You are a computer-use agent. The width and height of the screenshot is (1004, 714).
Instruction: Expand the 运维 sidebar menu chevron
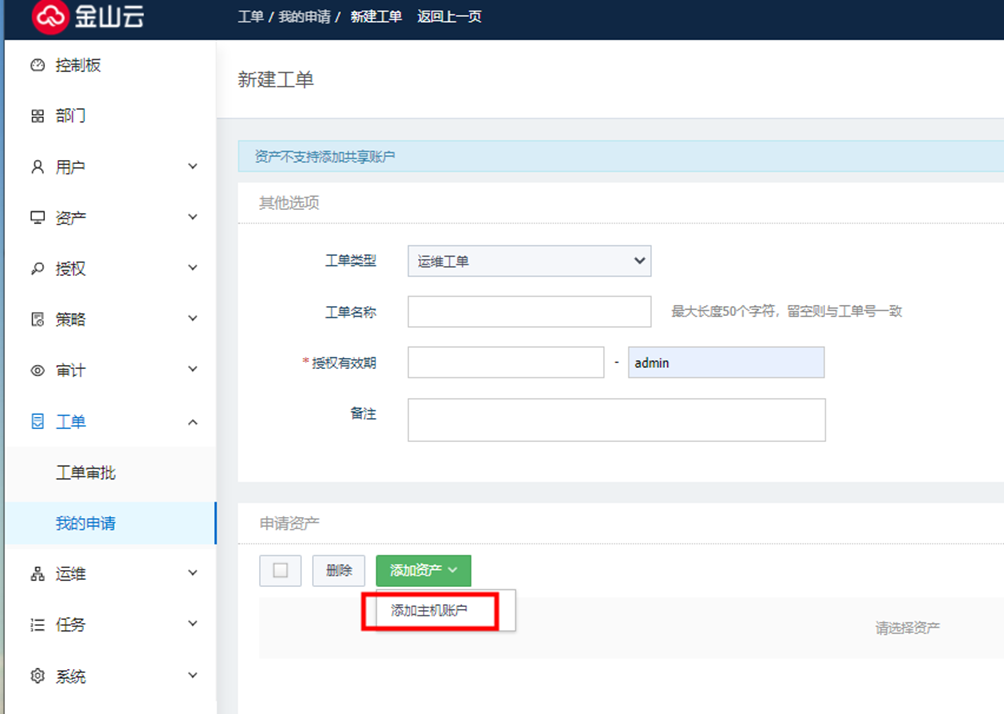pyautogui.click(x=193, y=574)
